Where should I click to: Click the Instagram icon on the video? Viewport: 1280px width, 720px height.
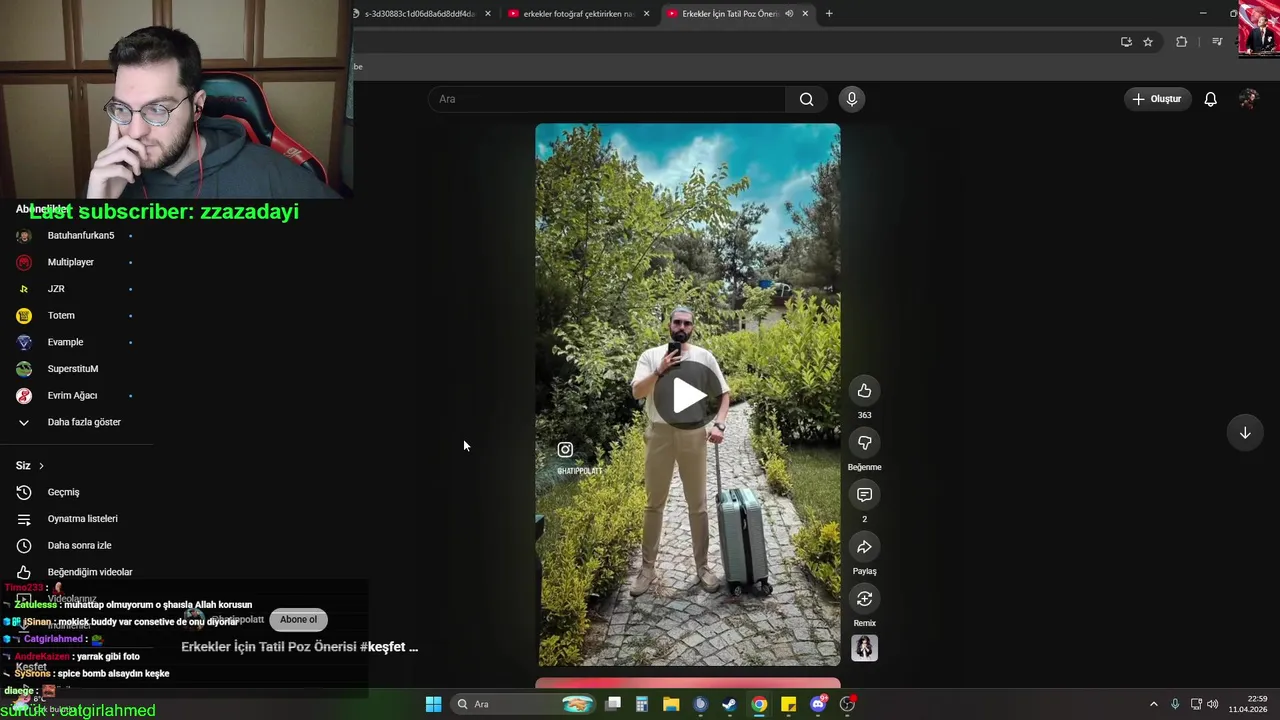tap(565, 450)
